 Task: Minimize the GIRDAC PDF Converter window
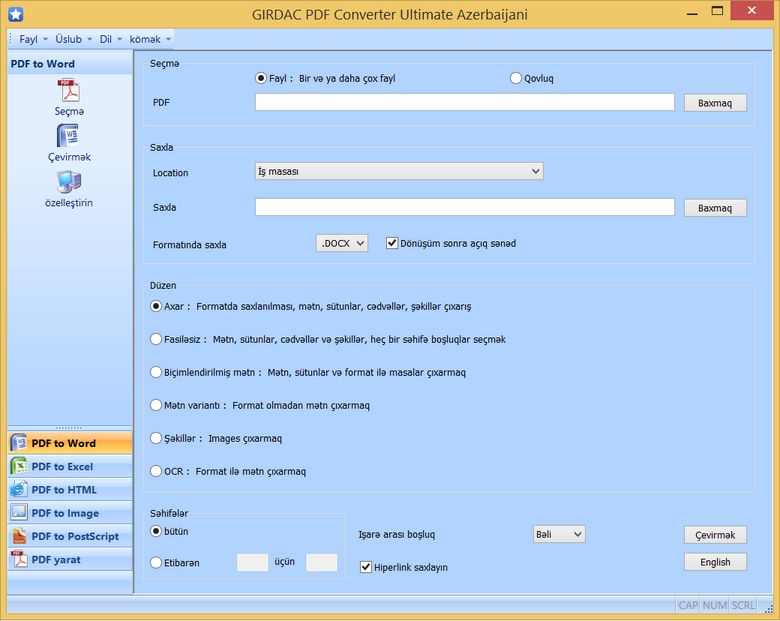(692, 13)
